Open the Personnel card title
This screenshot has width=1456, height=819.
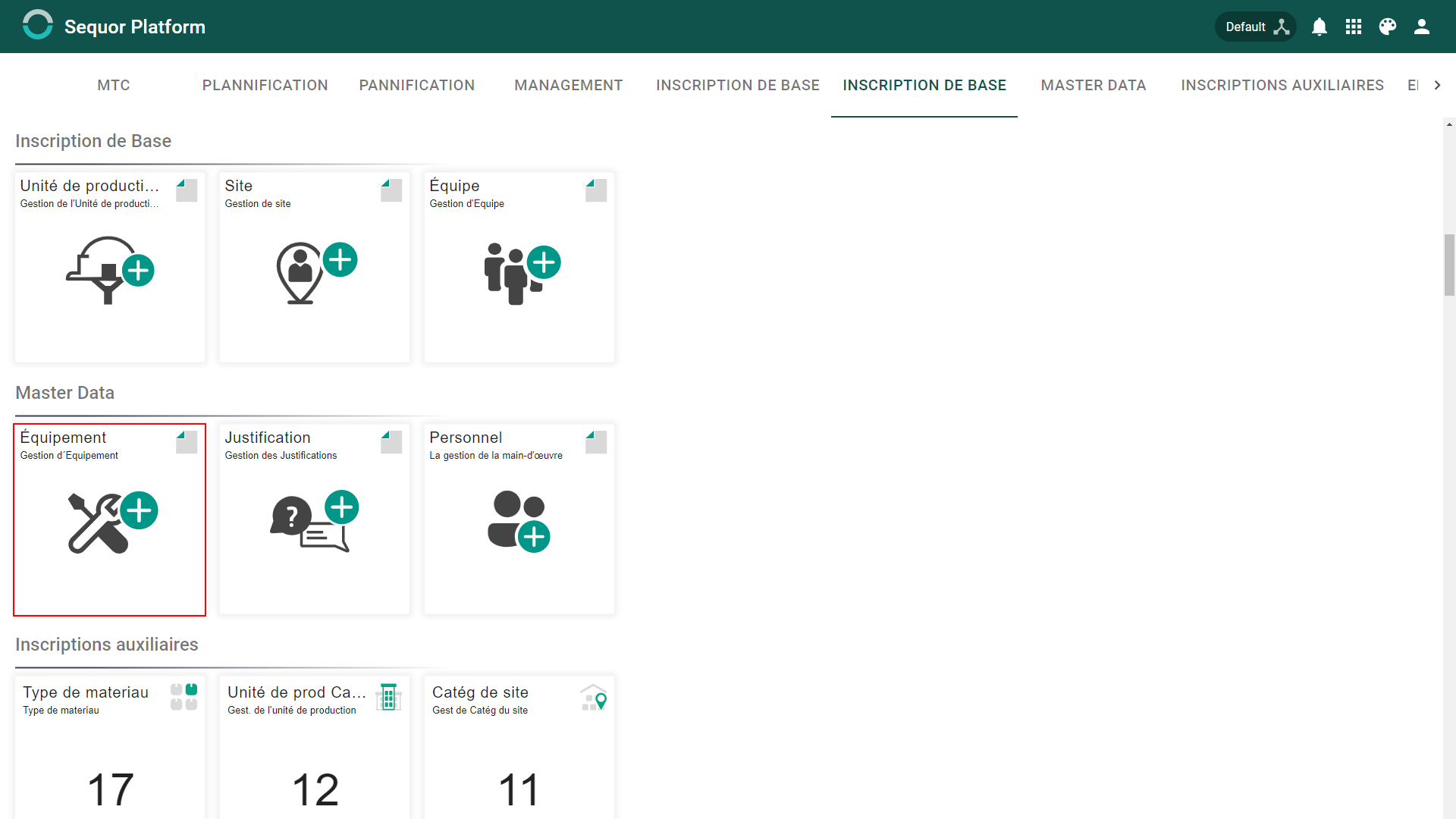(x=466, y=438)
